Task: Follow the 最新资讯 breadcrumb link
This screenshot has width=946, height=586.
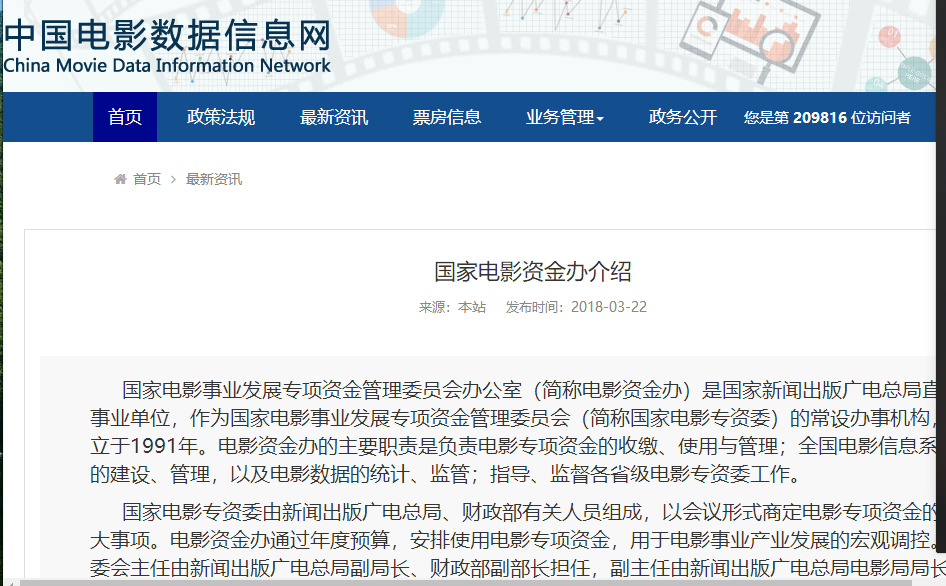Action: (214, 179)
